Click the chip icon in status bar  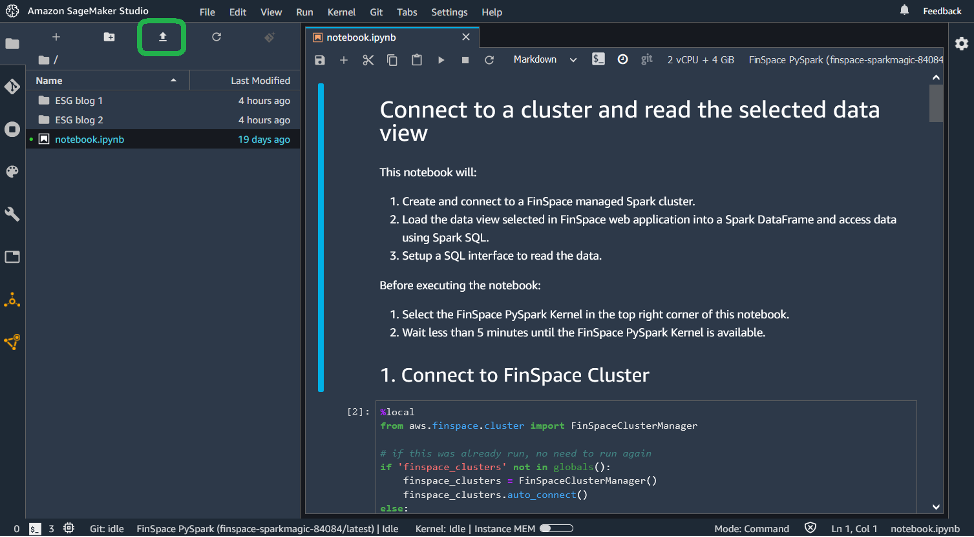pyautogui.click(x=69, y=528)
